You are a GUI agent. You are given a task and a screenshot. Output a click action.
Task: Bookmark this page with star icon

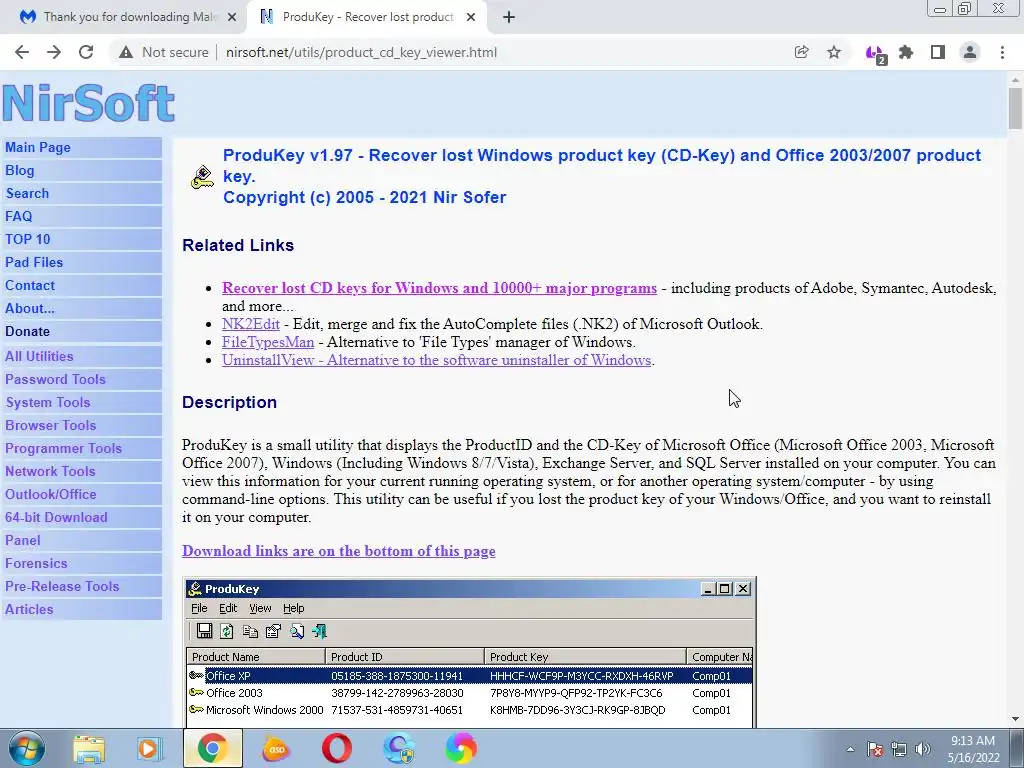tap(834, 52)
